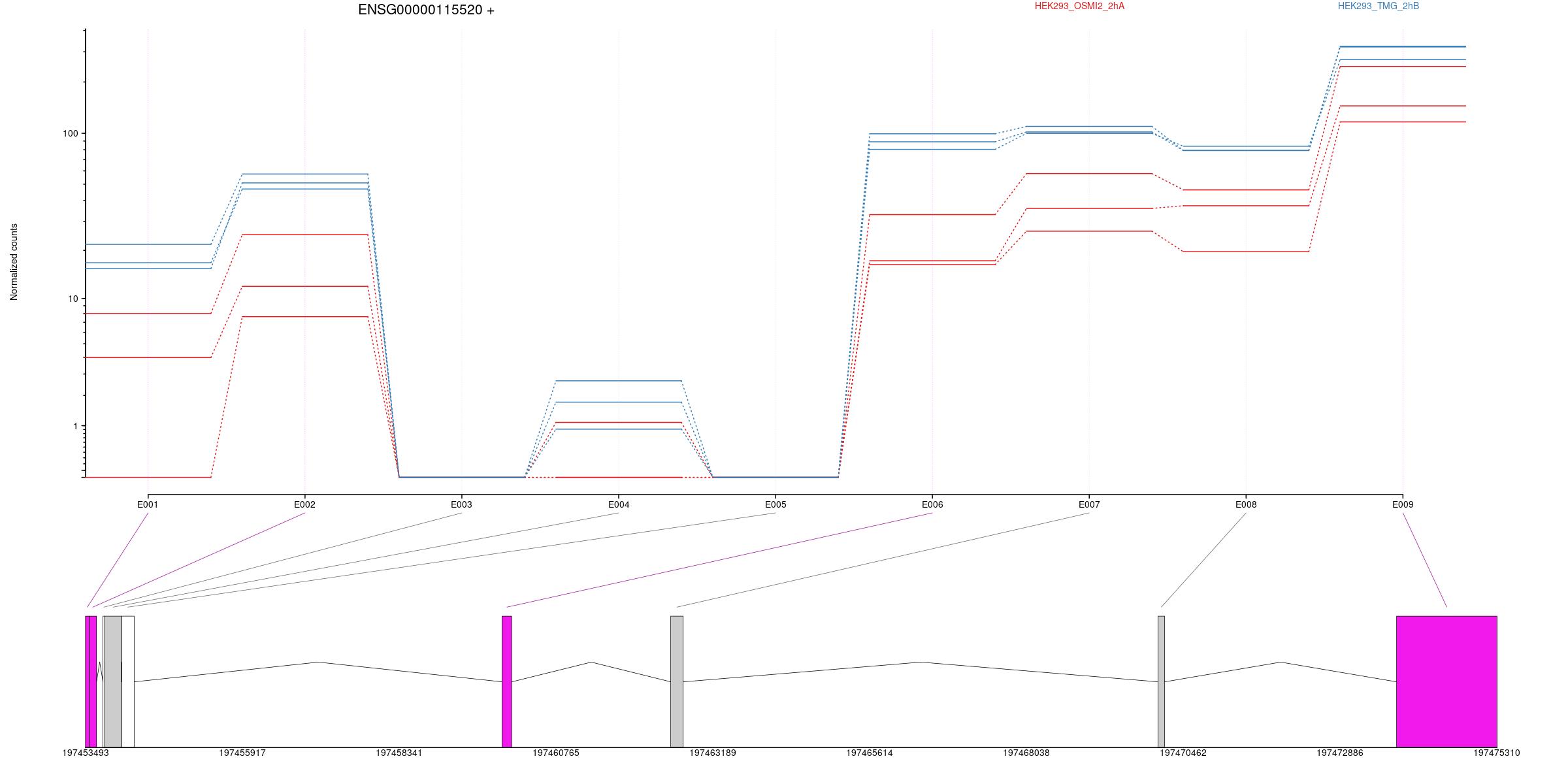Click the white exon box near gene start

128,681
